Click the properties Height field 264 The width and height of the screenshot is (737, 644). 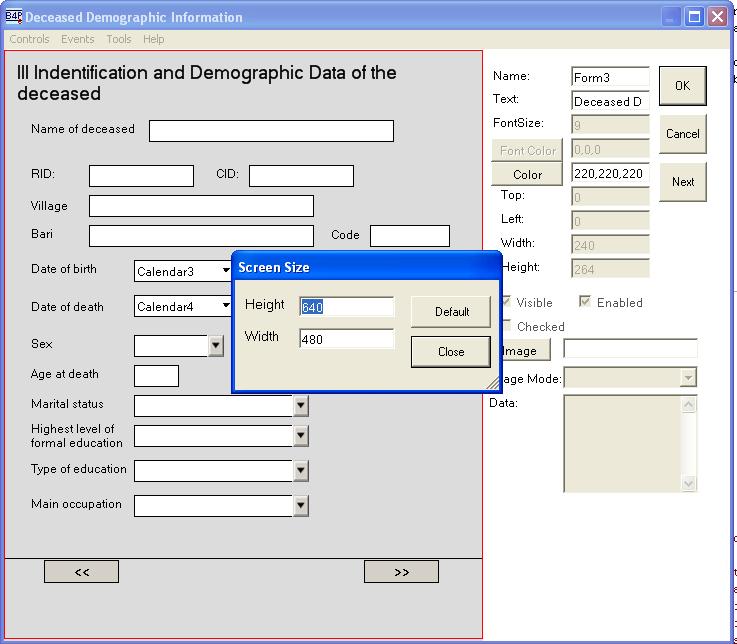point(610,269)
